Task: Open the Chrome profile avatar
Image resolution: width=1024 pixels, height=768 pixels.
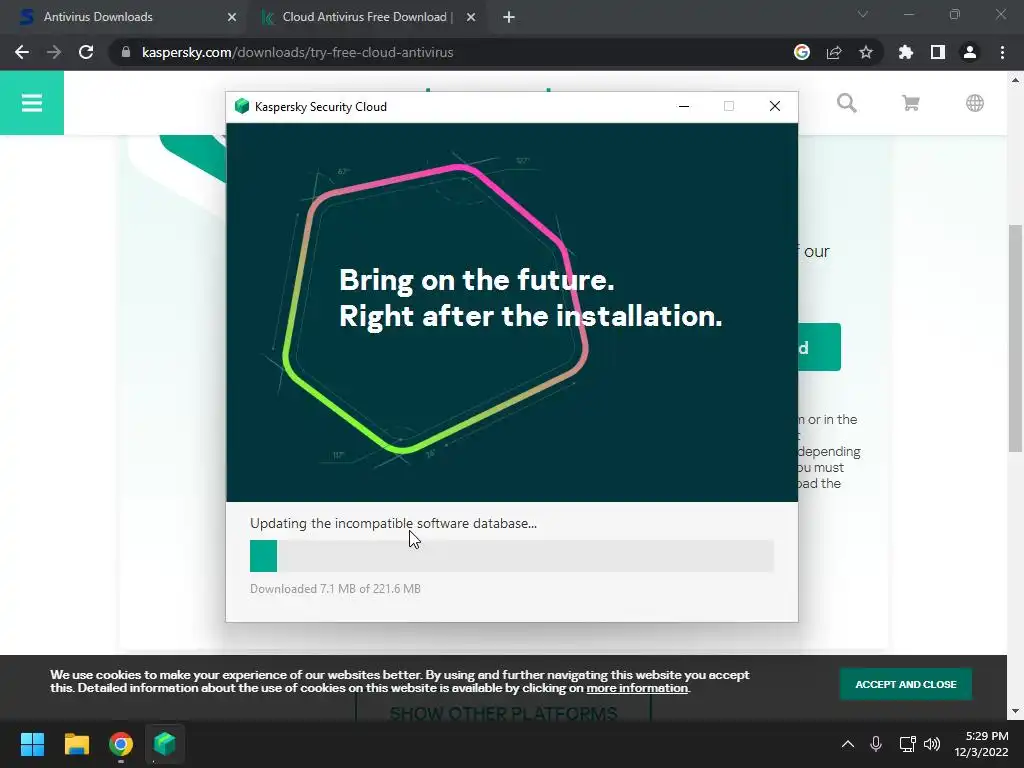Action: click(x=969, y=52)
